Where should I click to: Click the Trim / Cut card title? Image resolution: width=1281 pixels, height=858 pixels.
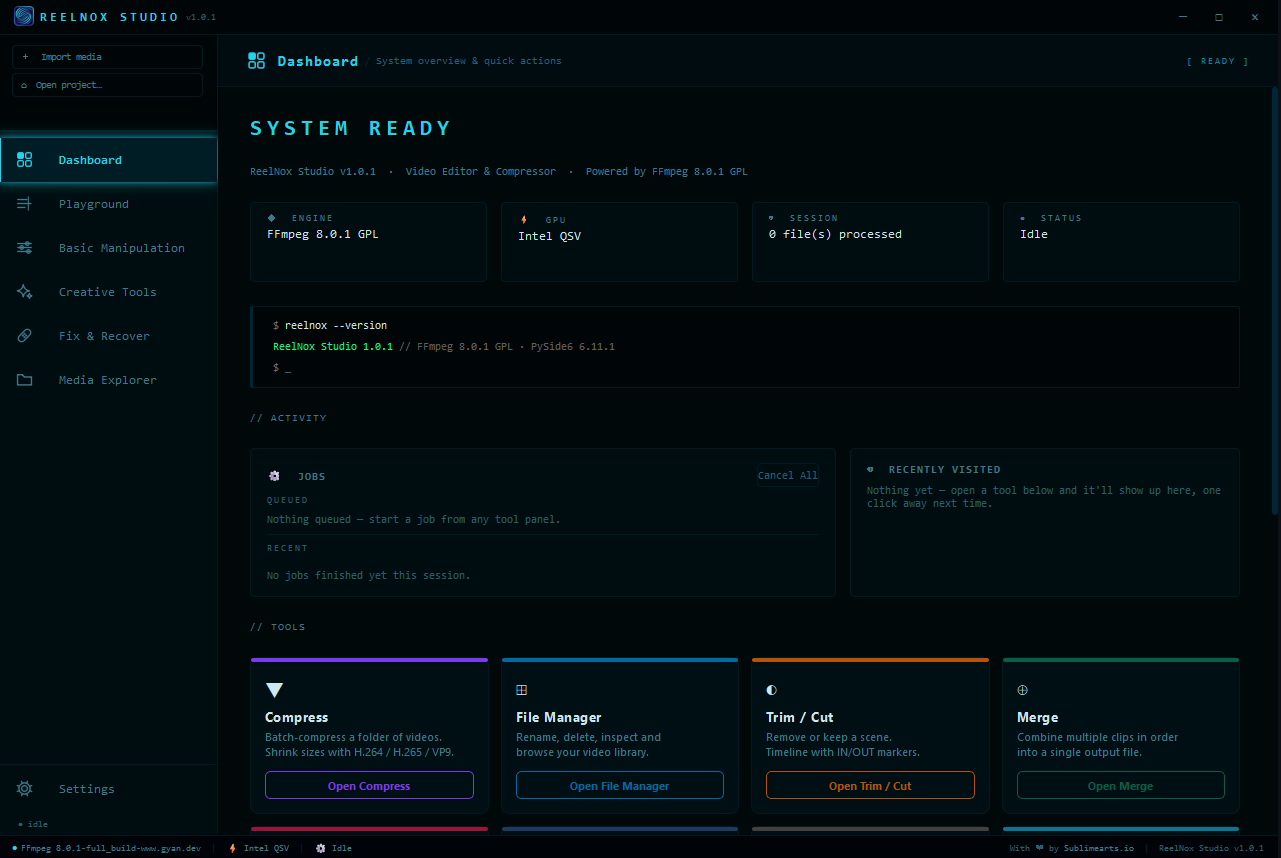click(x=799, y=717)
